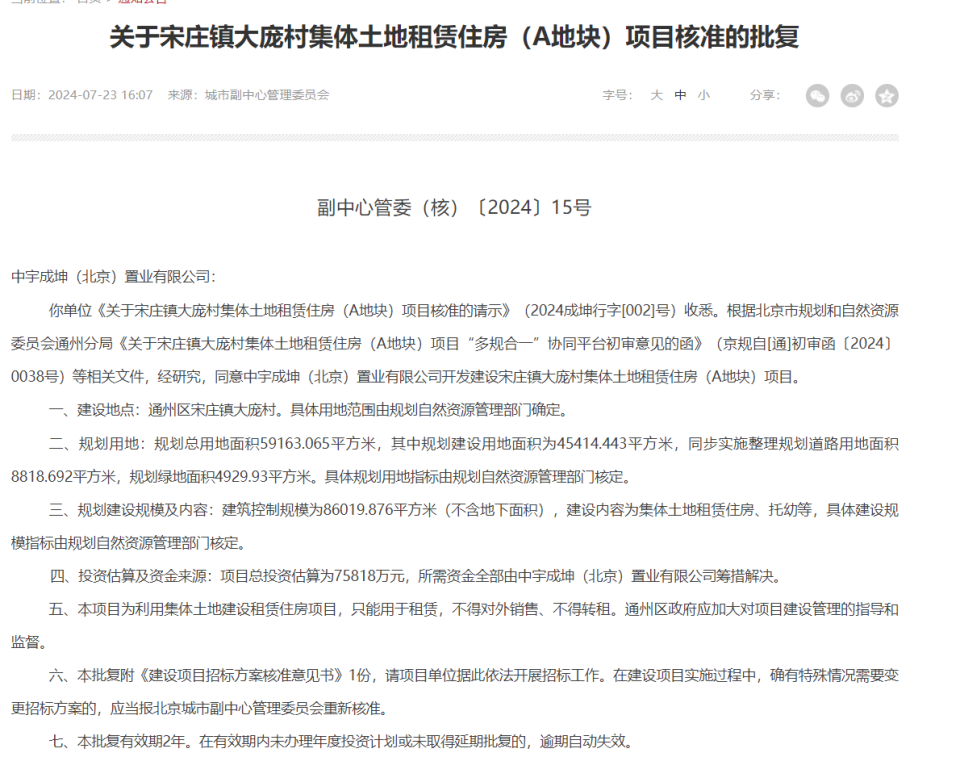The image size is (960, 757).
Task: Click source text 城市副中心管理委员会
Action: [x=267, y=95]
